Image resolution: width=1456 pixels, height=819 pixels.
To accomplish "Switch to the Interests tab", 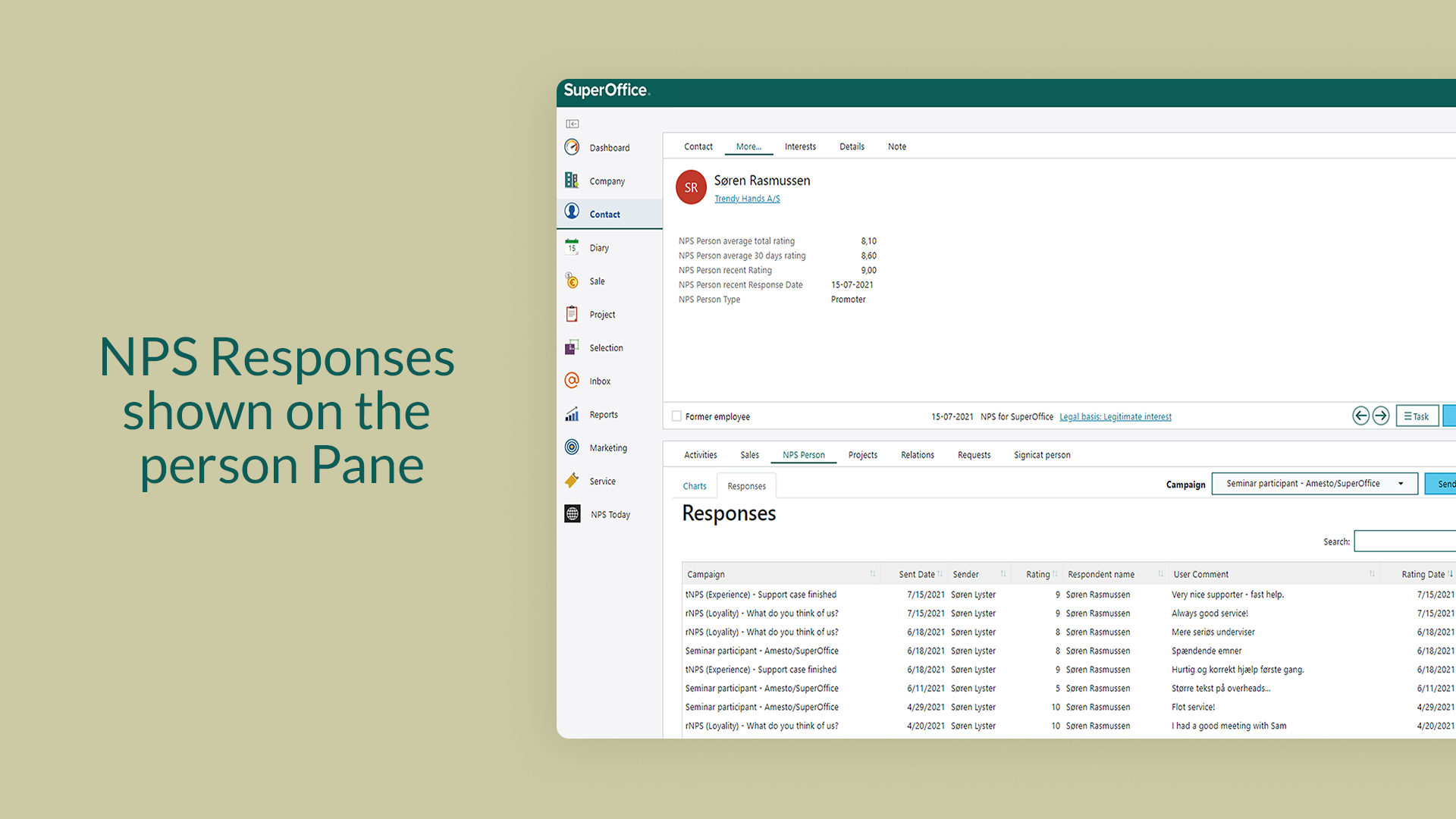I will pyautogui.click(x=800, y=146).
